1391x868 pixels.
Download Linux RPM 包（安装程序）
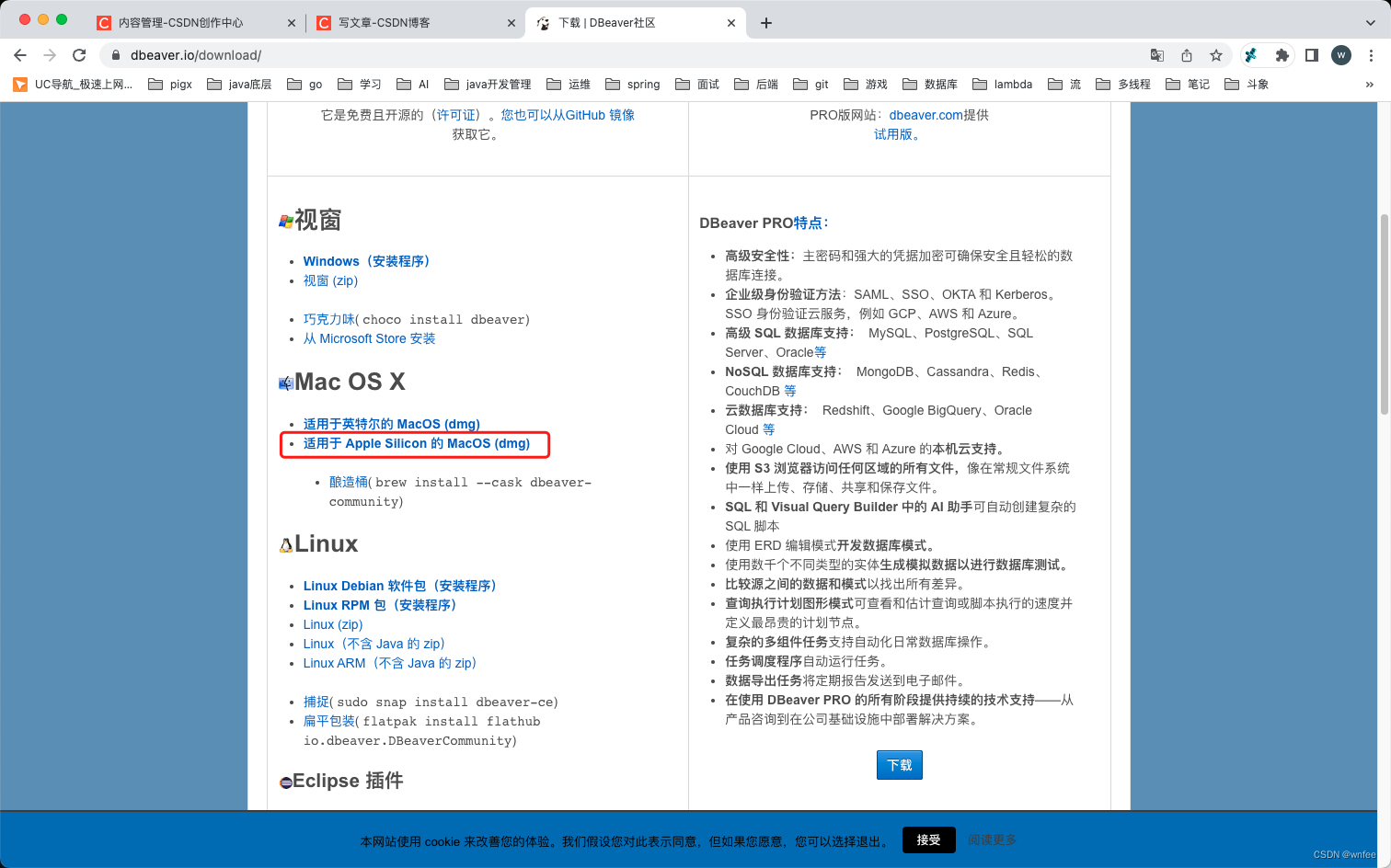point(380,605)
